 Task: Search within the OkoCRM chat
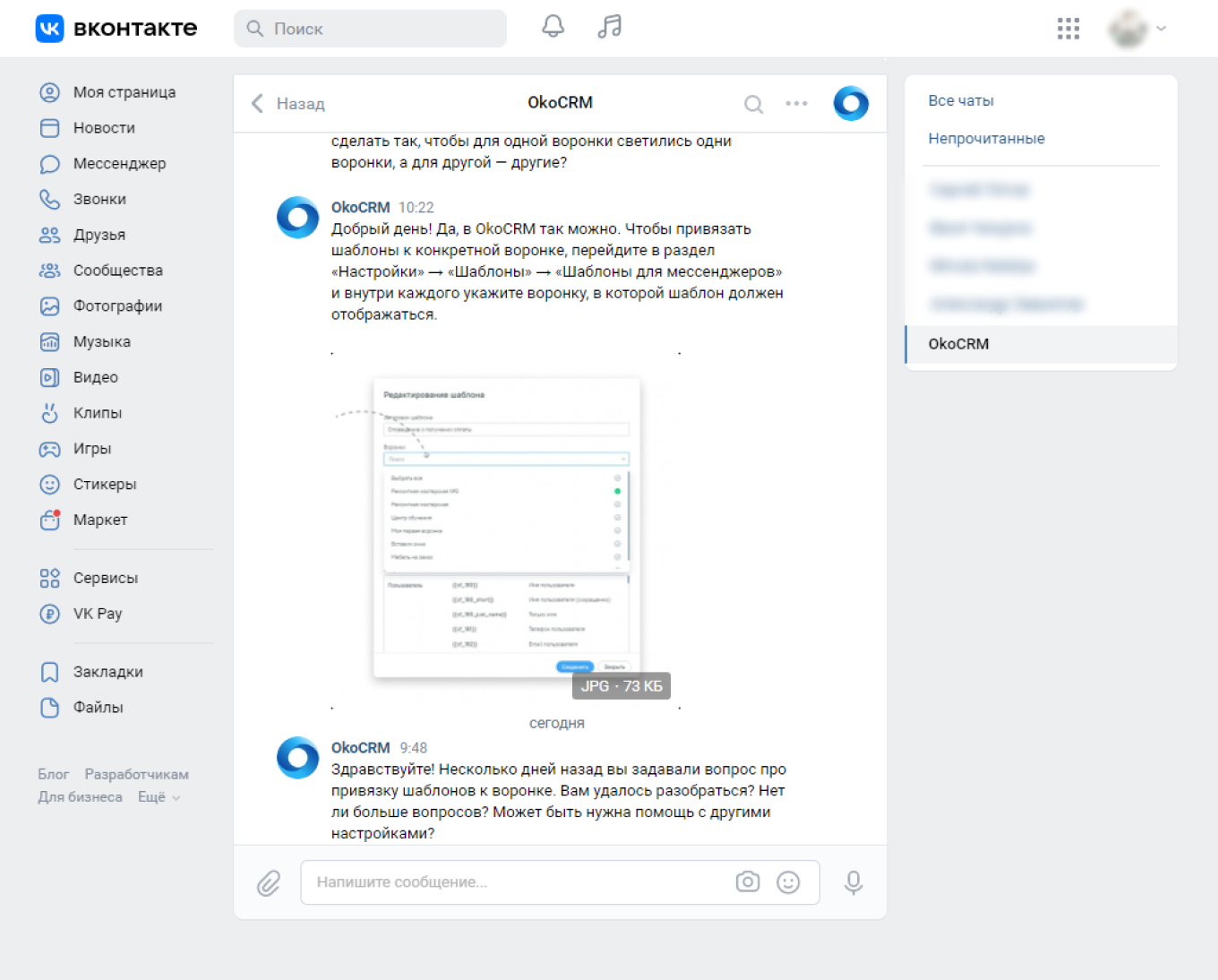[754, 104]
